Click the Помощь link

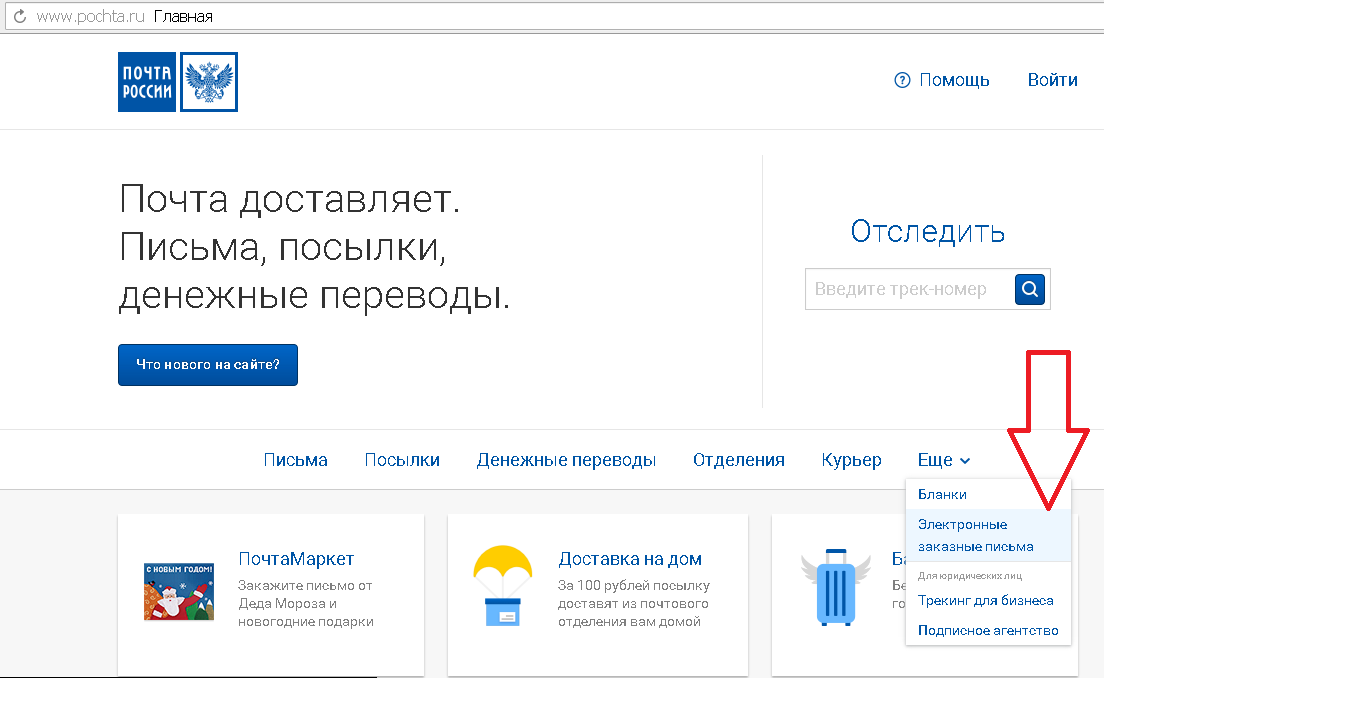coord(954,80)
